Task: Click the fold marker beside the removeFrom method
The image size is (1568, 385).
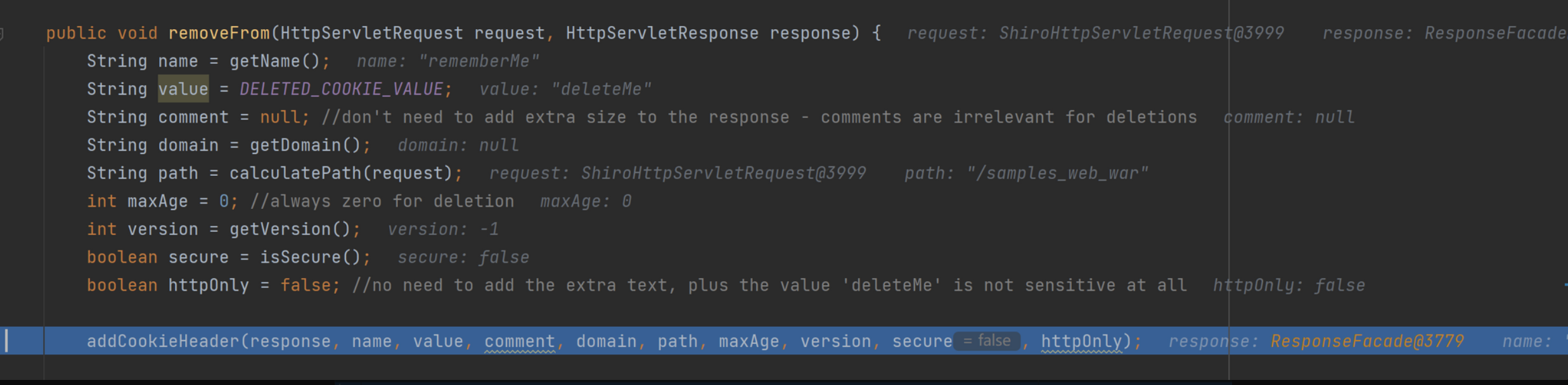Action: (x=2, y=34)
